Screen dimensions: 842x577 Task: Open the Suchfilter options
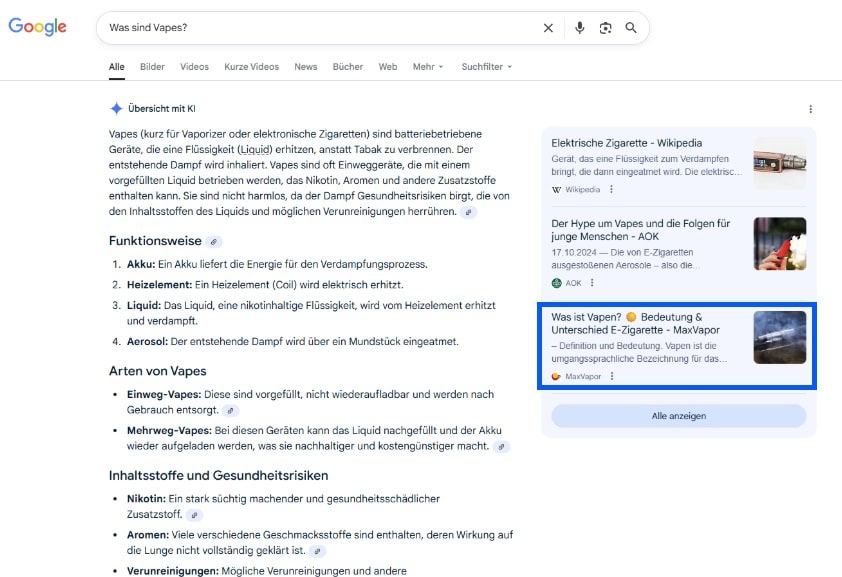(484, 66)
